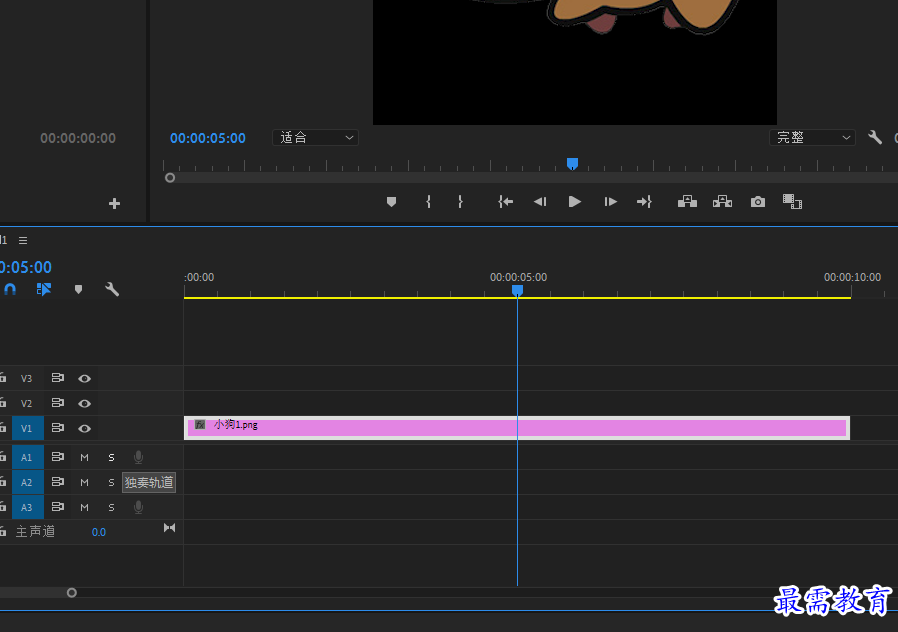
Task: Mute the A1 track
Action: point(84,457)
